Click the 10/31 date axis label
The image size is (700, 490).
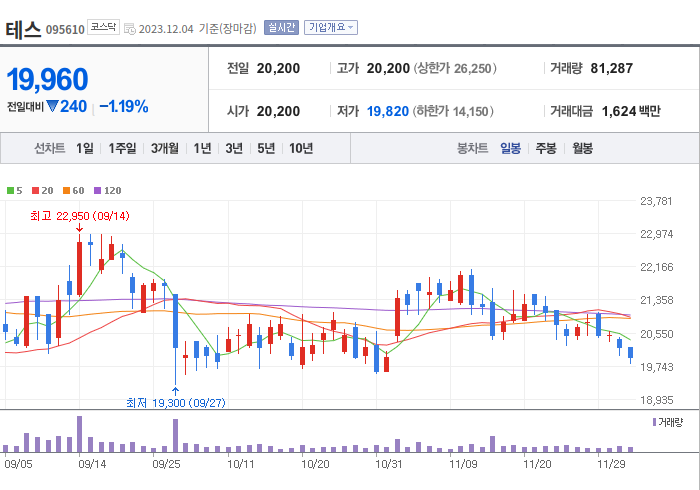[x=389, y=464]
